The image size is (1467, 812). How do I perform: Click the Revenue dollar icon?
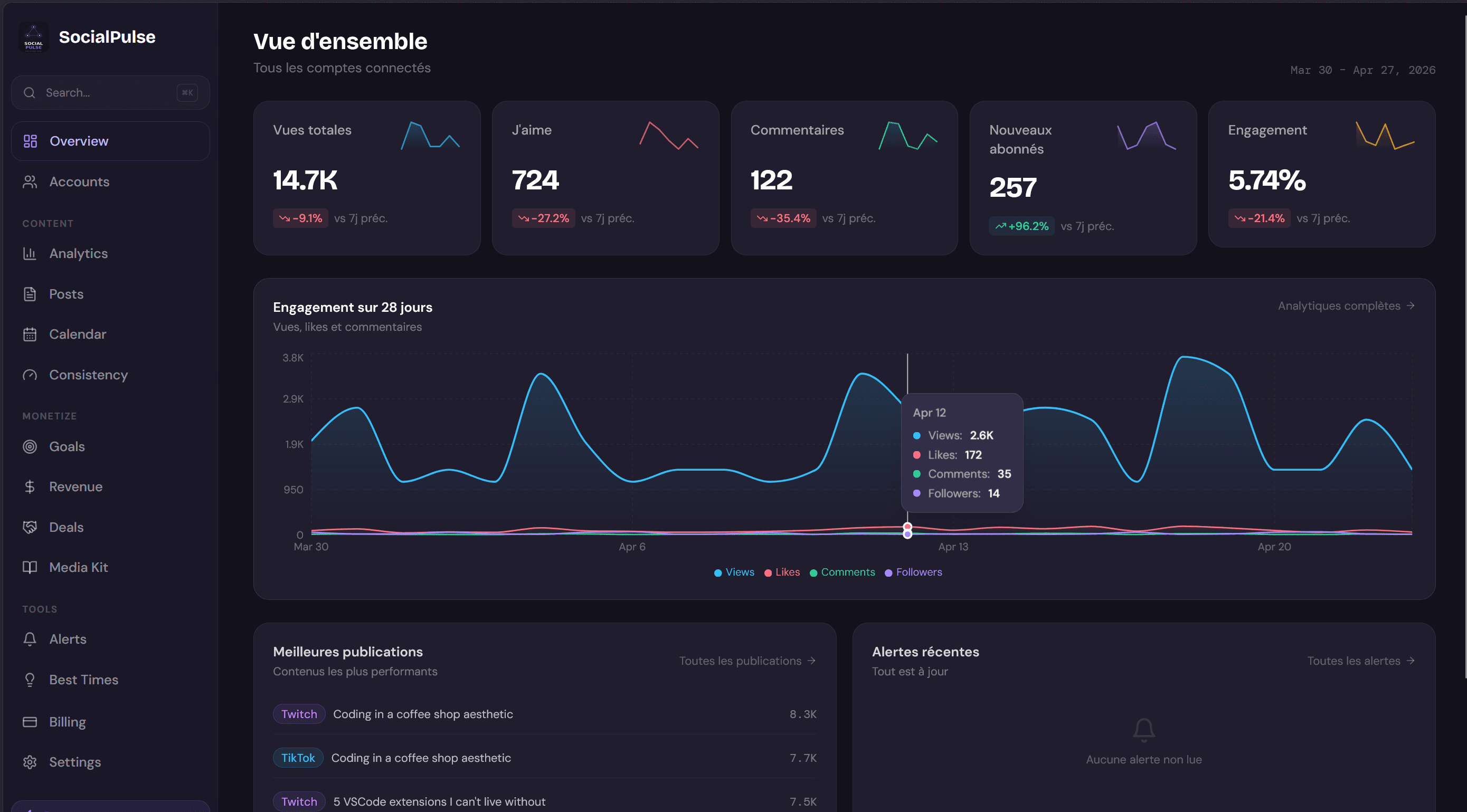30,487
